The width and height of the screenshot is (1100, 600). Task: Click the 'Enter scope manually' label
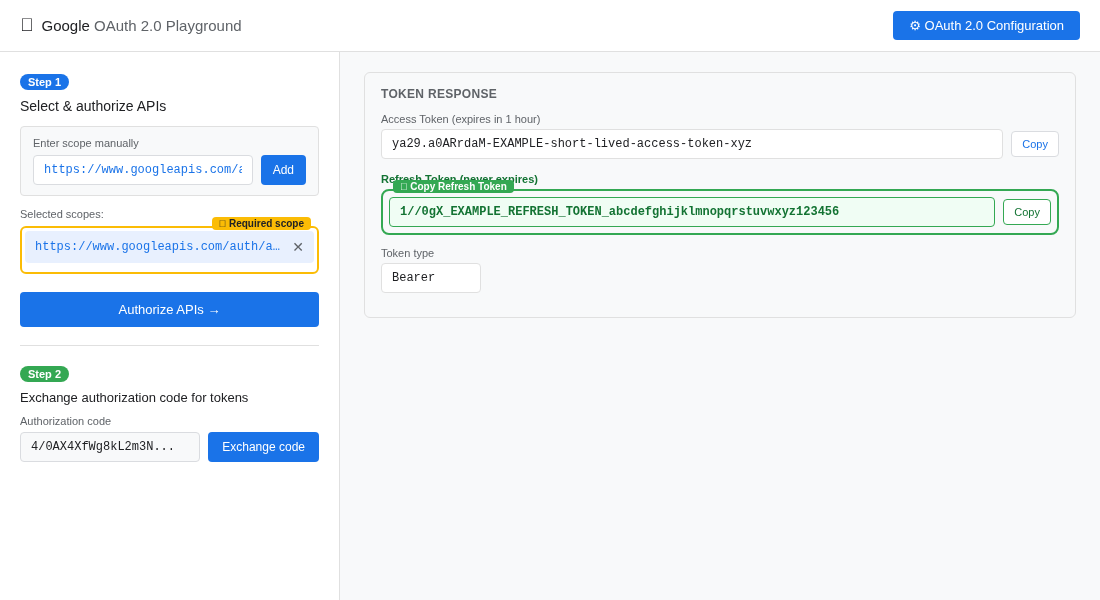click(x=86, y=143)
